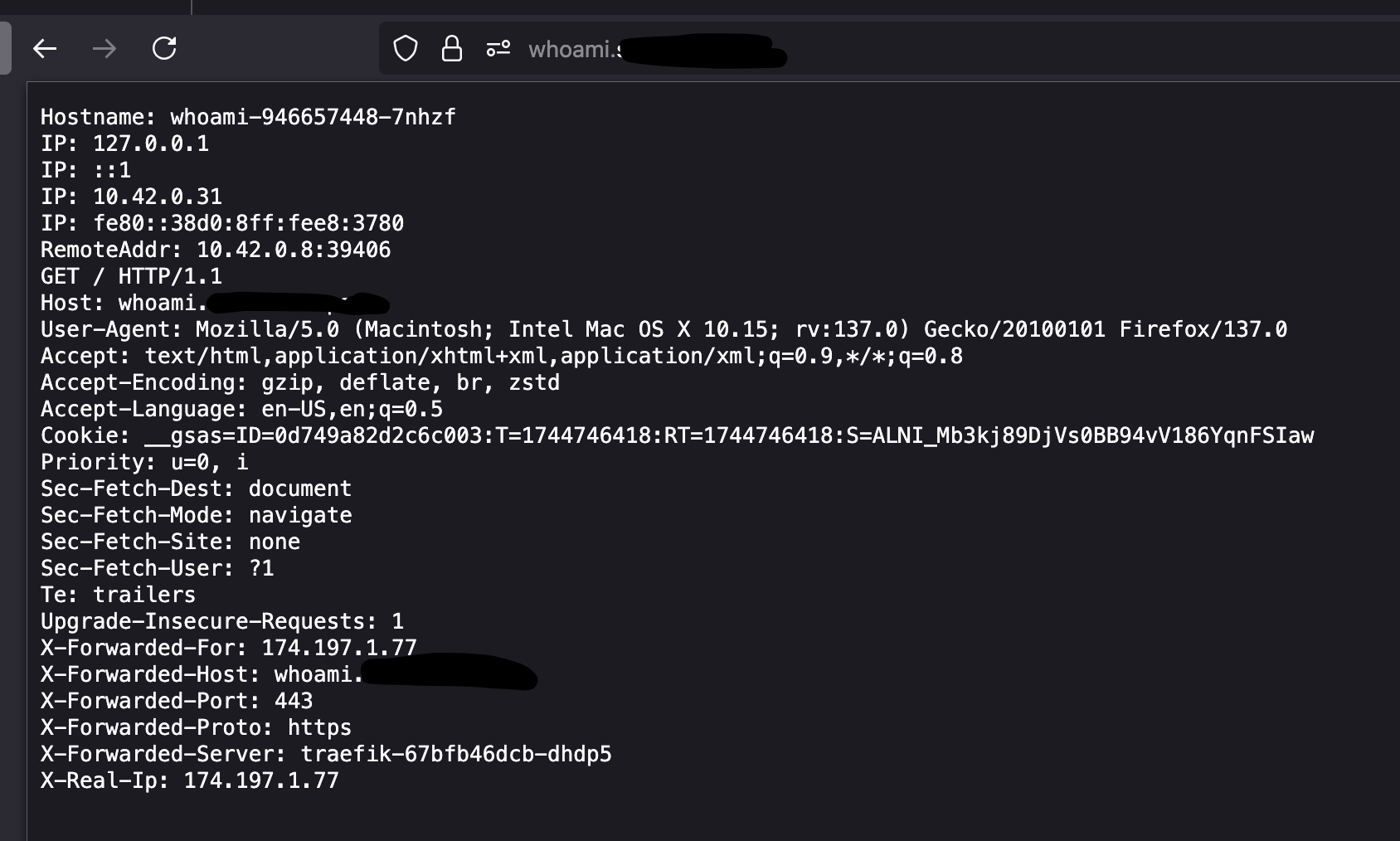Click the User-Agent Mozilla/5.0 line
This screenshot has width=1400, height=841.
(664, 329)
